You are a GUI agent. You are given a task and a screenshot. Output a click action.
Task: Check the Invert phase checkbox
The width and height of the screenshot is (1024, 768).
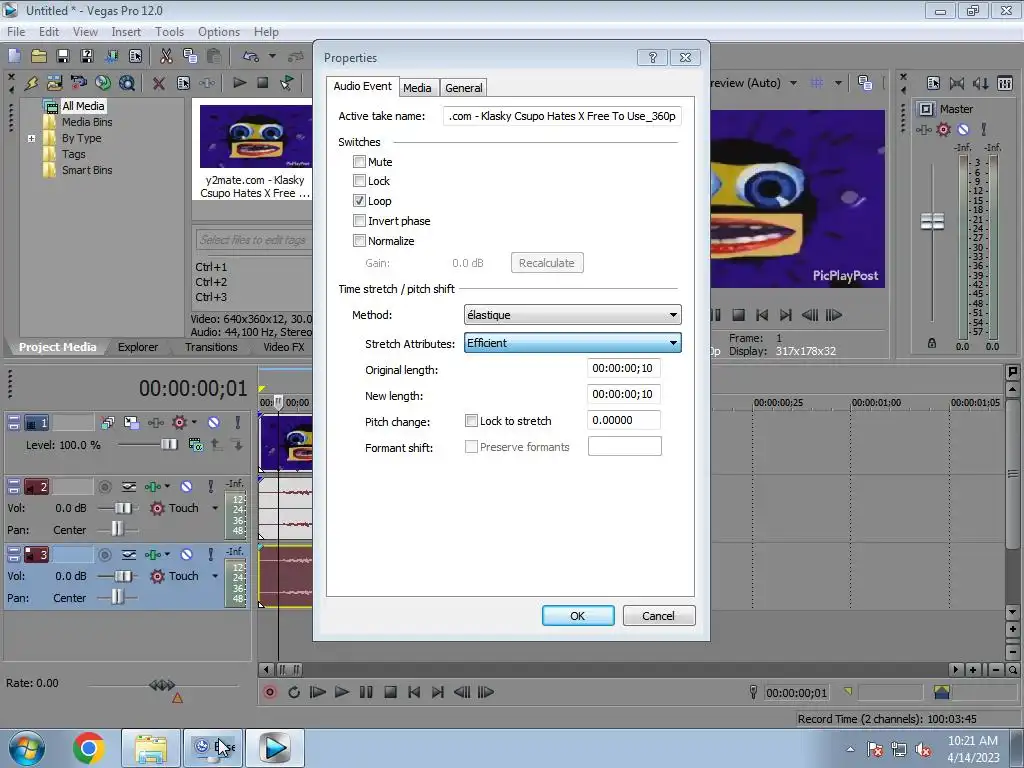(x=359, y=221)
